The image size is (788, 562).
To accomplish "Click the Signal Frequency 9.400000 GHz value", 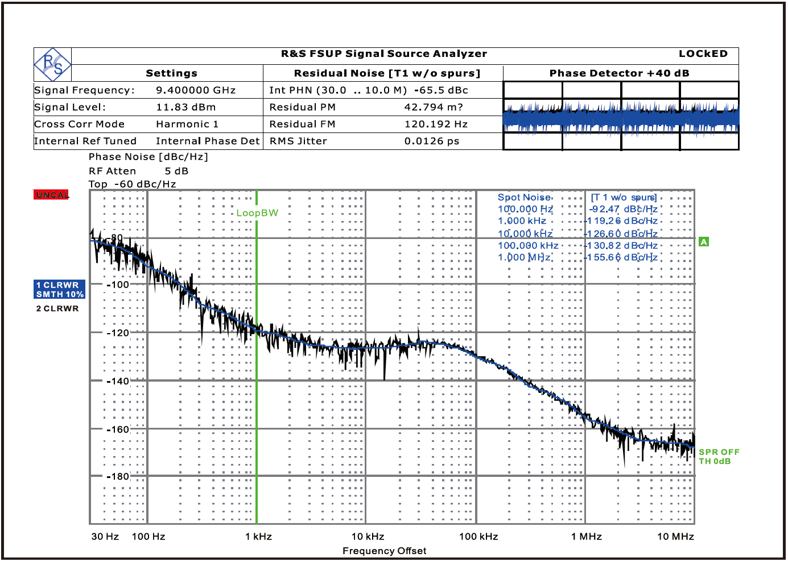I will (x=195, y=90).
